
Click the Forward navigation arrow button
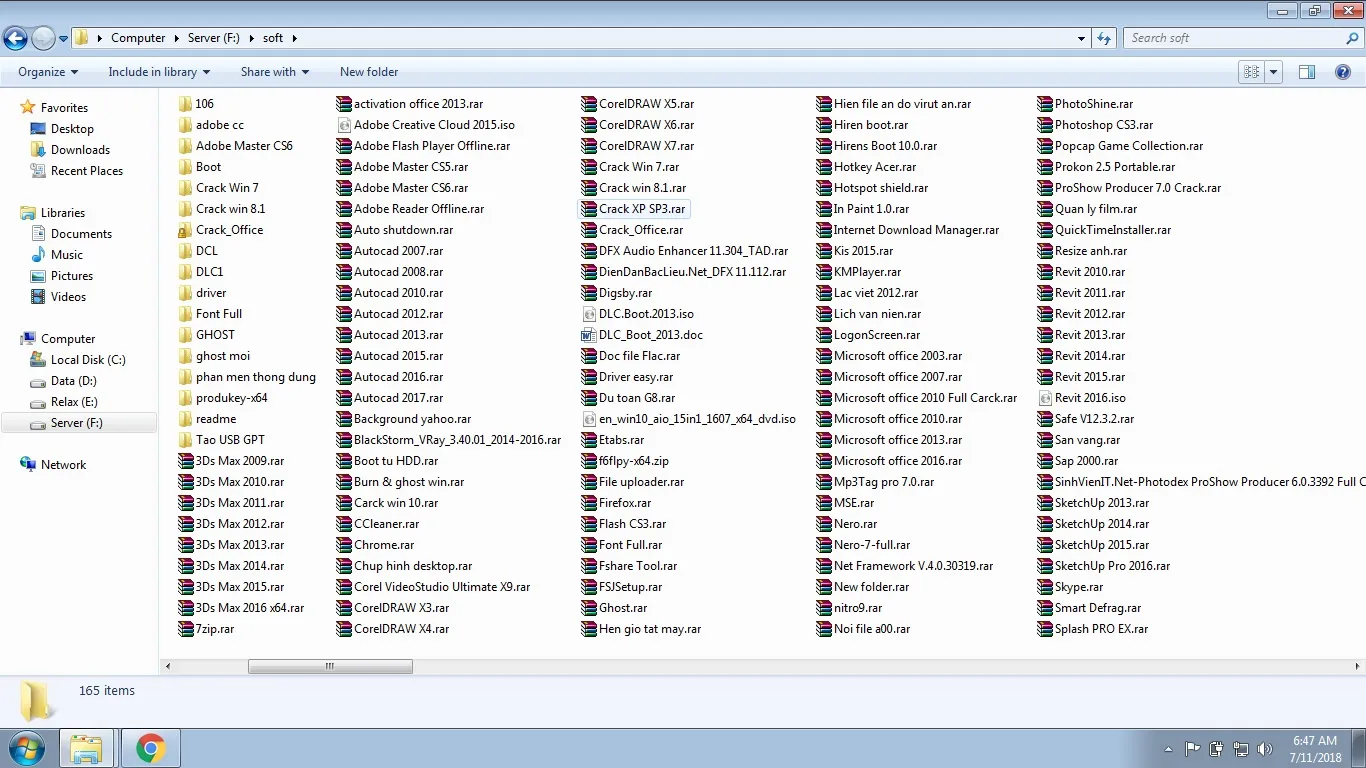[43, 38]
